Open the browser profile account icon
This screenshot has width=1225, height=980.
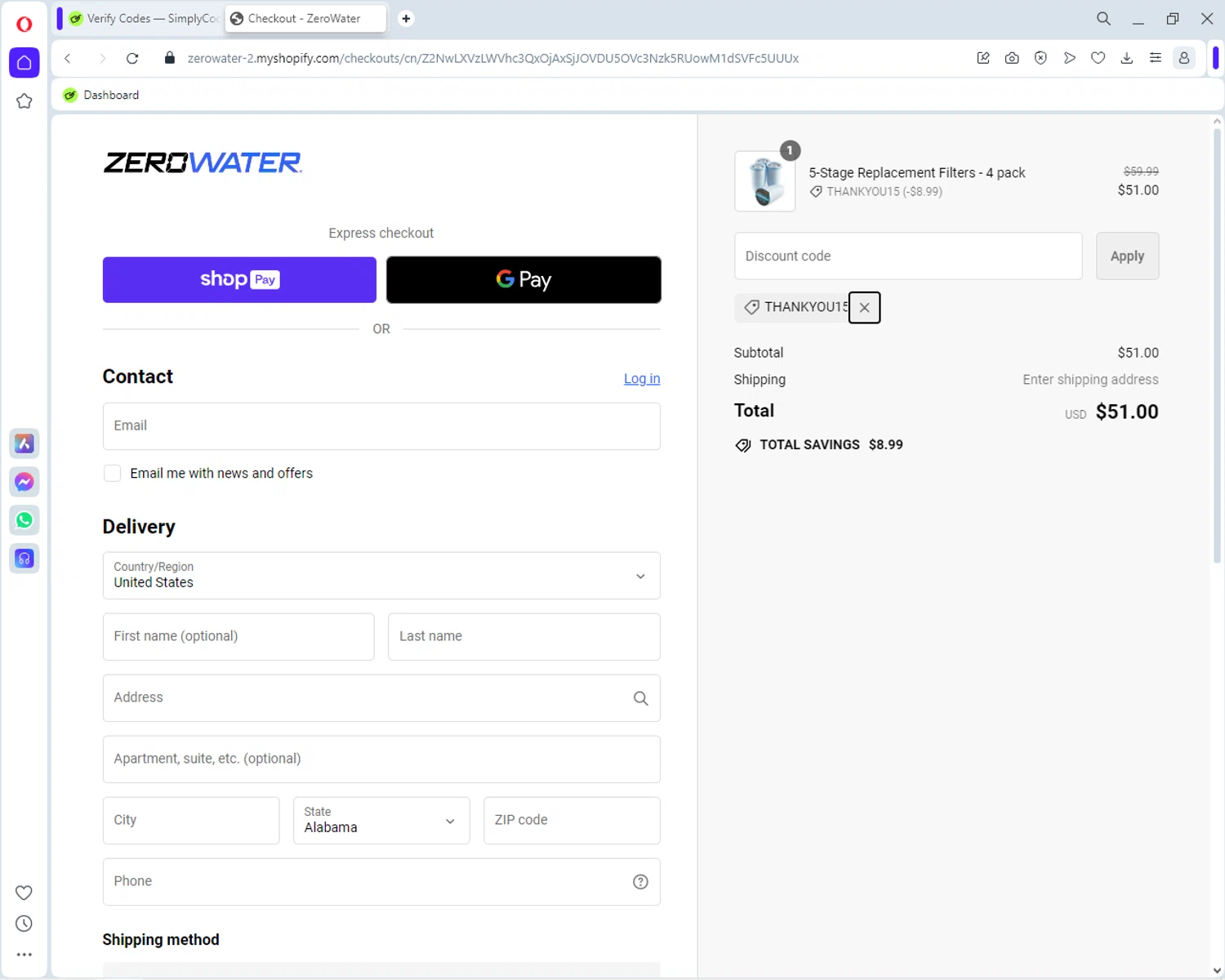(x=1184, y=58)
